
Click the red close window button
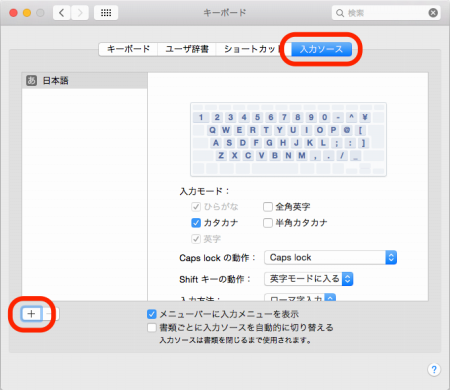(13, 13)
